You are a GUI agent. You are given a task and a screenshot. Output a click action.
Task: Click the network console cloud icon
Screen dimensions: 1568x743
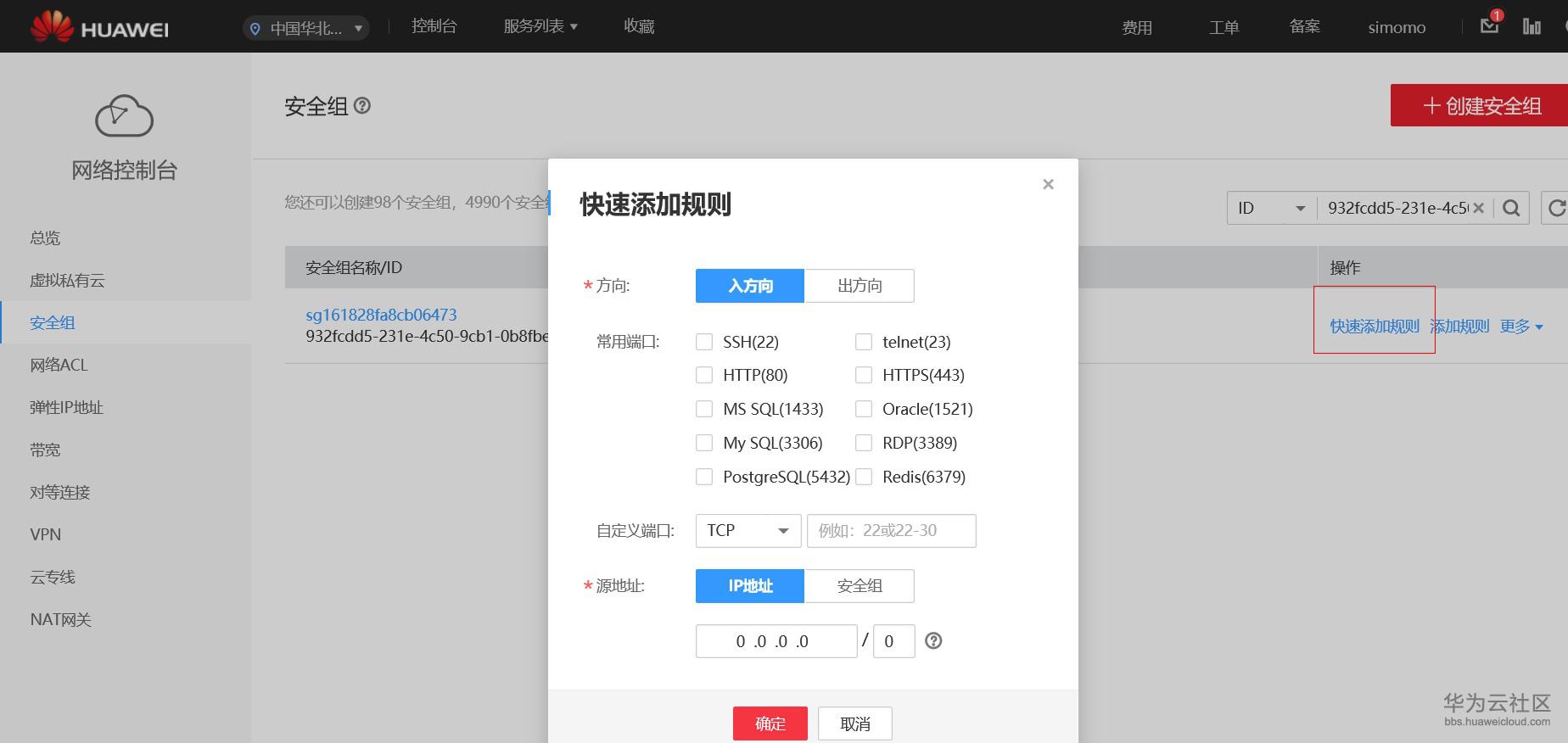(x=124, y=116)
